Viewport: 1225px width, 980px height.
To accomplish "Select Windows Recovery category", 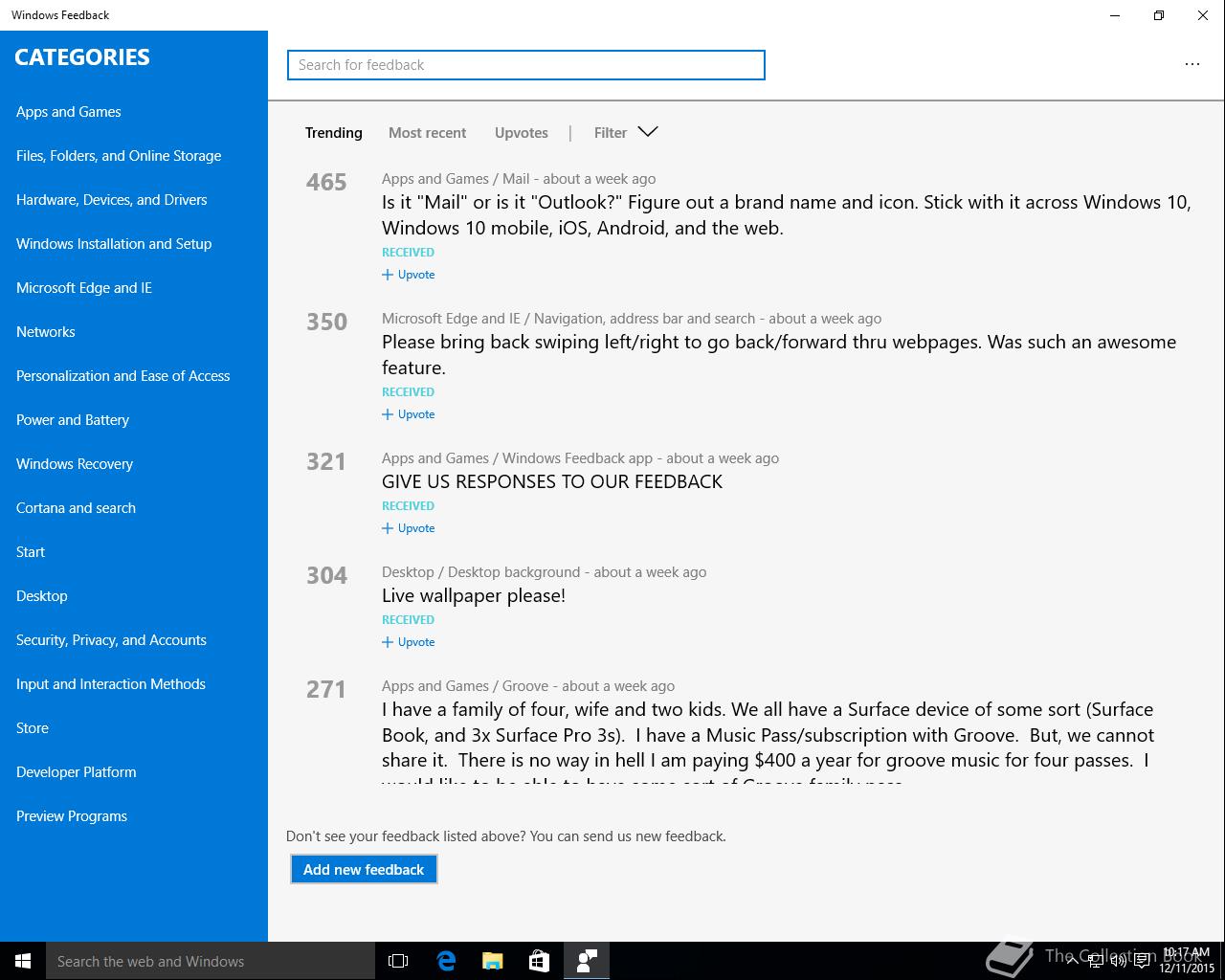I will (75, 464).
